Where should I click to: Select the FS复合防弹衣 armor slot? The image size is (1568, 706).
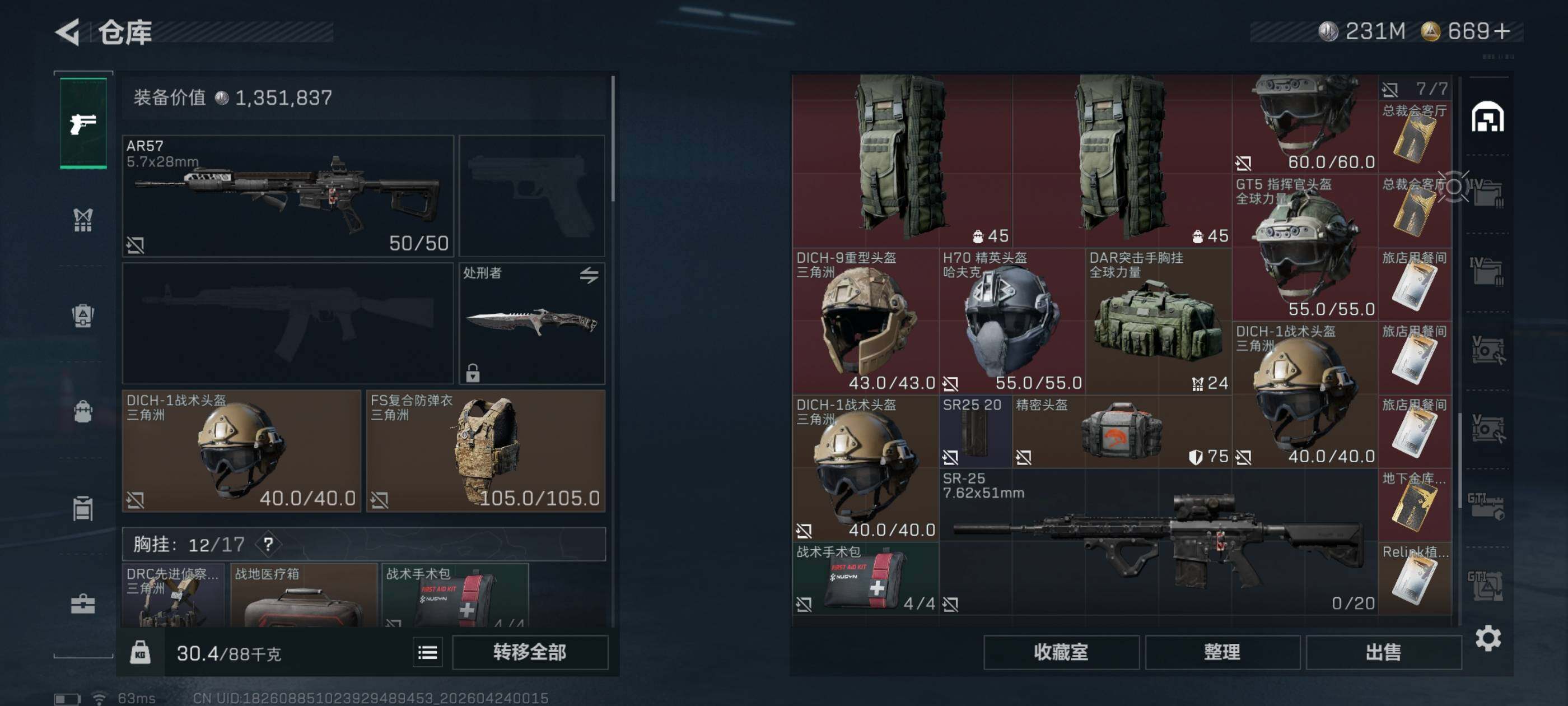pyautogui.click(x=486, y=450)
